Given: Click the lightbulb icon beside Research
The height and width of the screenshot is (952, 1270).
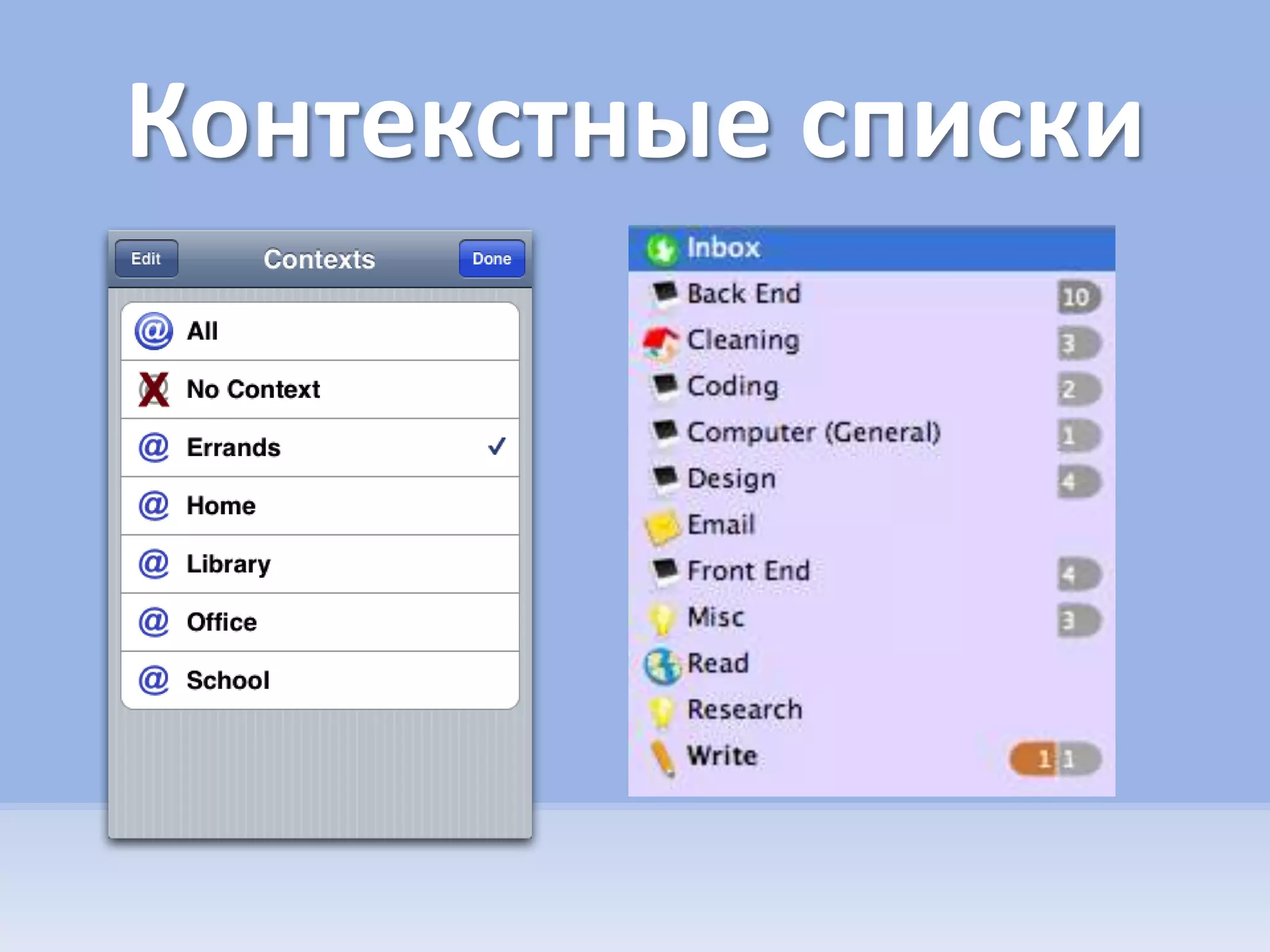Looking at the screenshot, I should 661,711.
